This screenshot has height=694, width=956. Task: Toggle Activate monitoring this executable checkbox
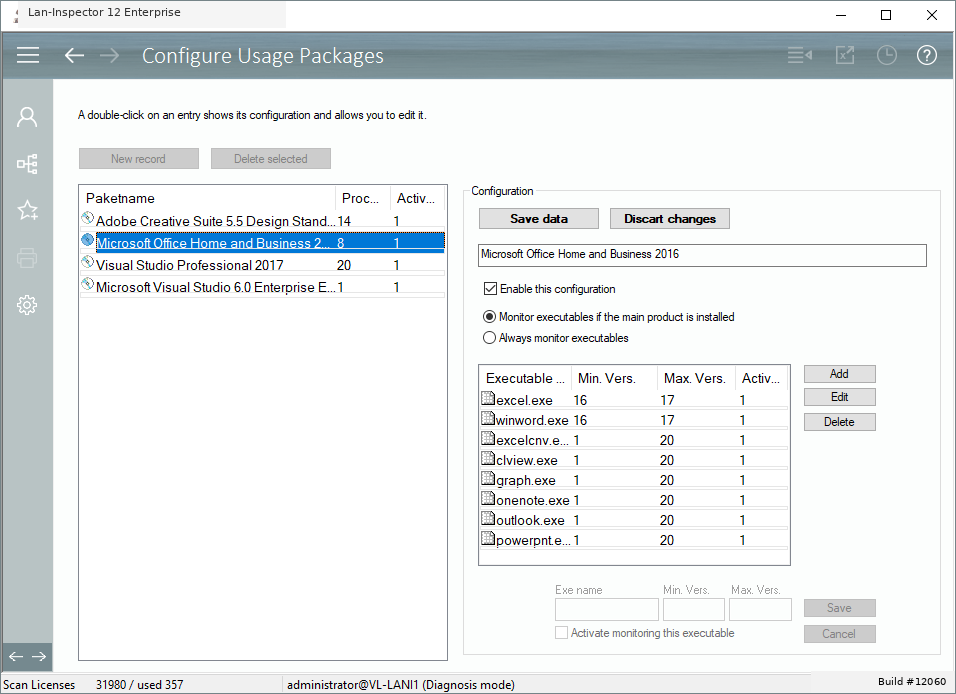562,632
